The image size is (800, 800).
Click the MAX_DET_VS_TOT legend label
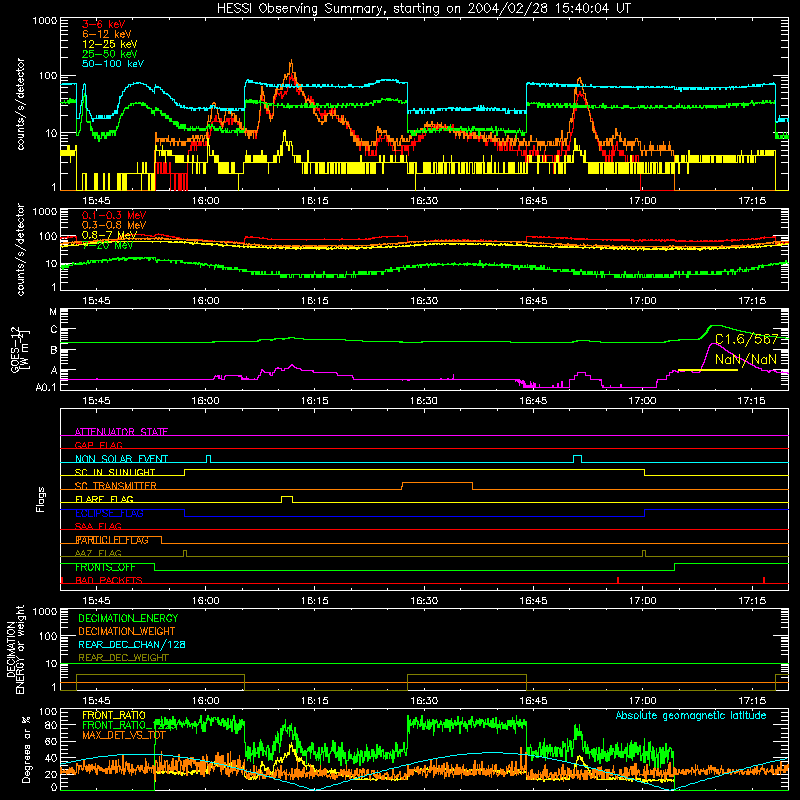124,735
